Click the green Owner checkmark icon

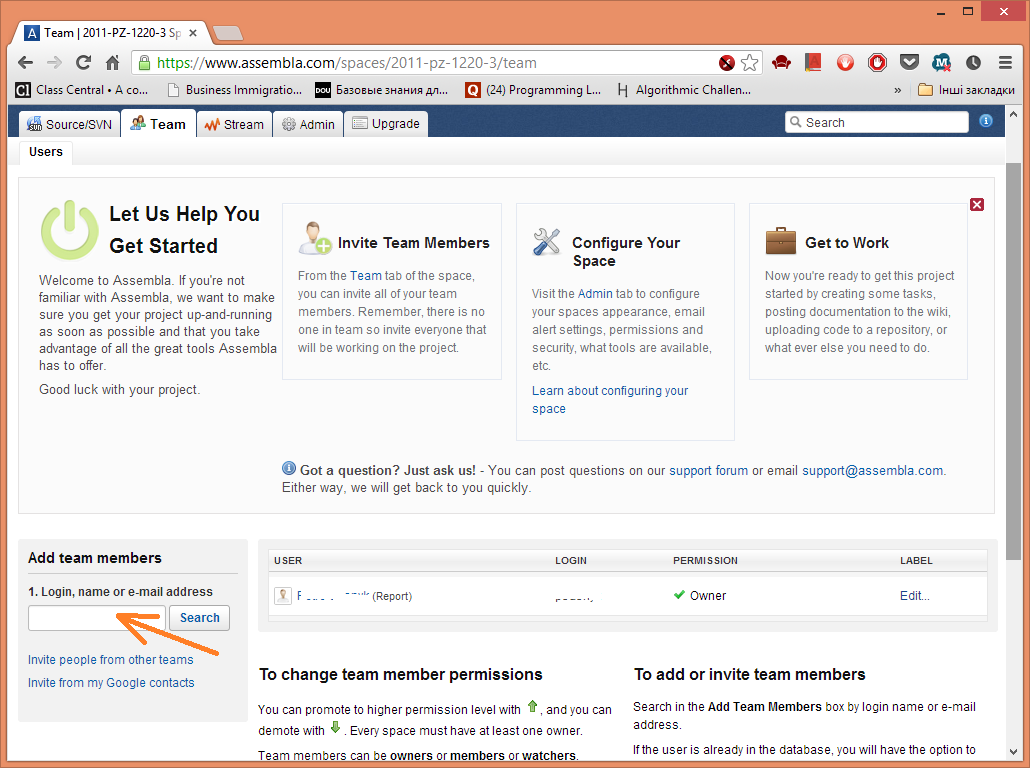pos(679,595)
